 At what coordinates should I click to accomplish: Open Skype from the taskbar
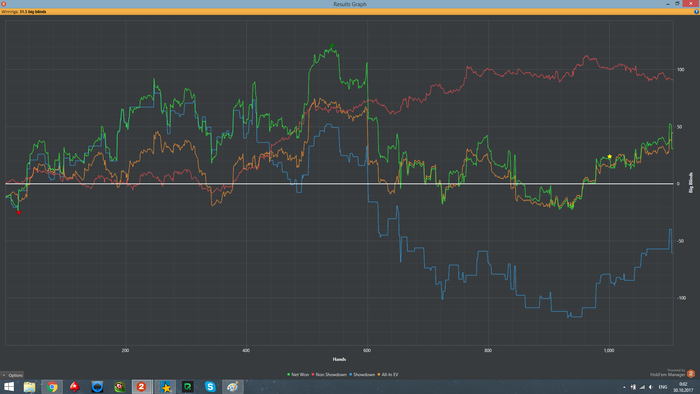[210, 387]
